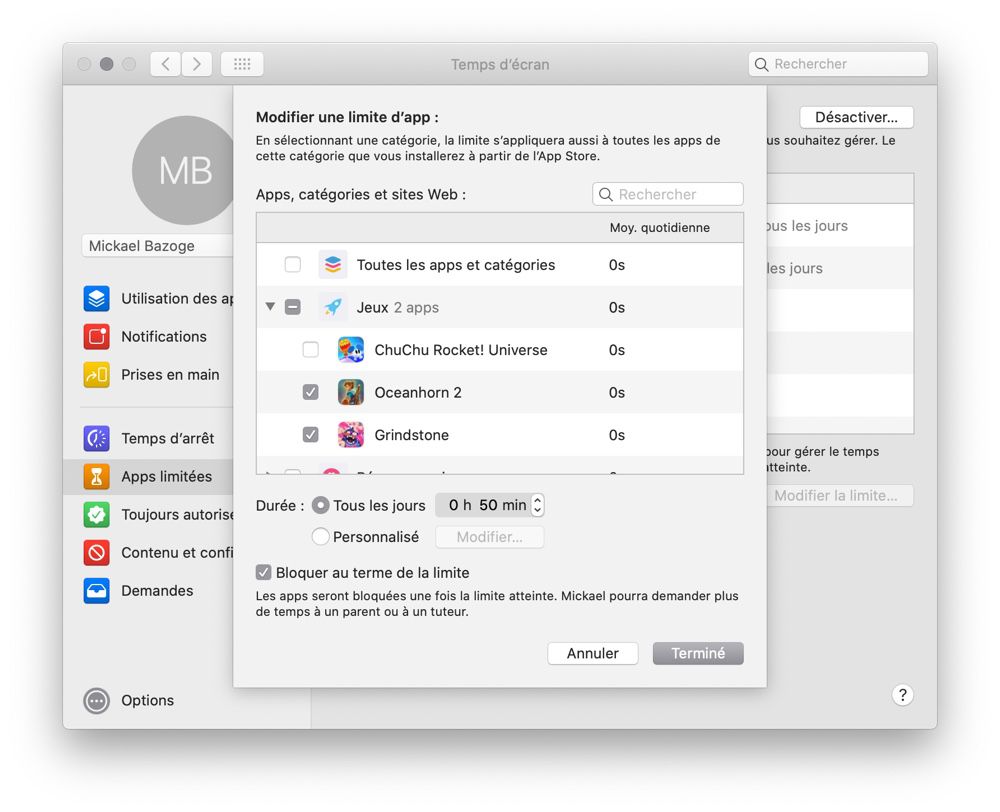Click the Terminé button
This screenshot has height=812, width=1000.
698,653
